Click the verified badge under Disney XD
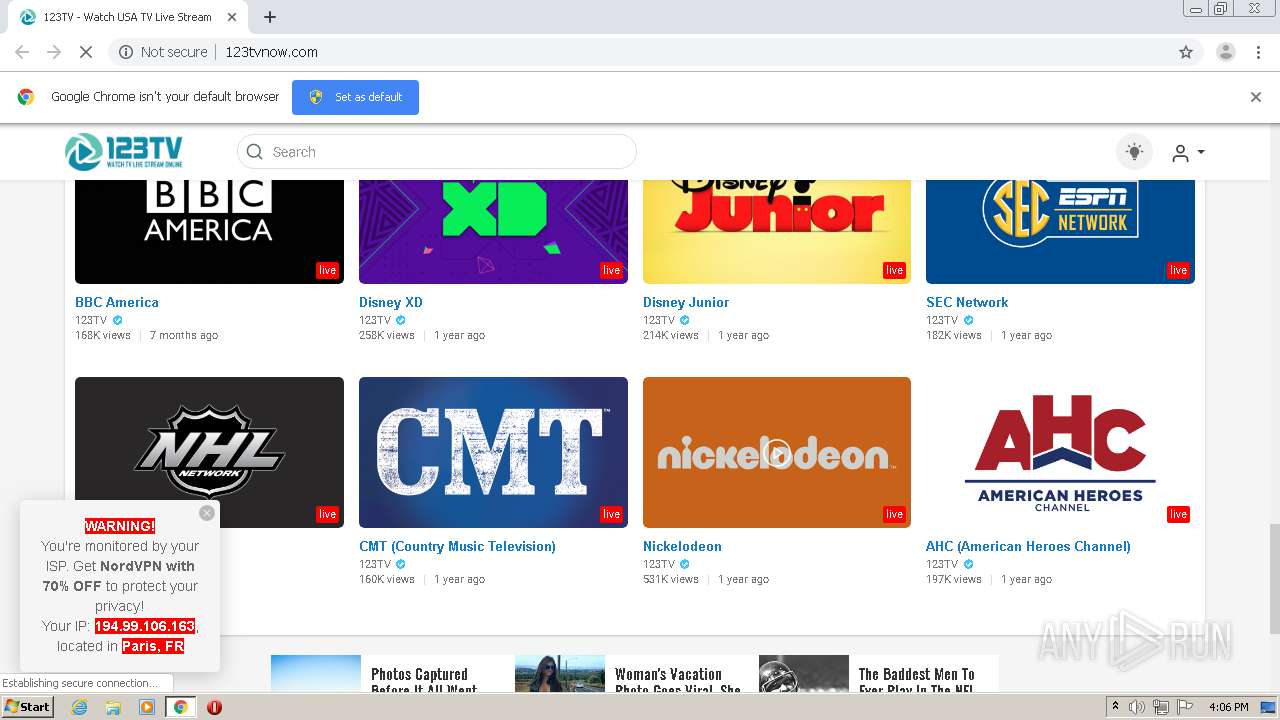Screen dimensions: 1280x720 [x=401, y=320]
